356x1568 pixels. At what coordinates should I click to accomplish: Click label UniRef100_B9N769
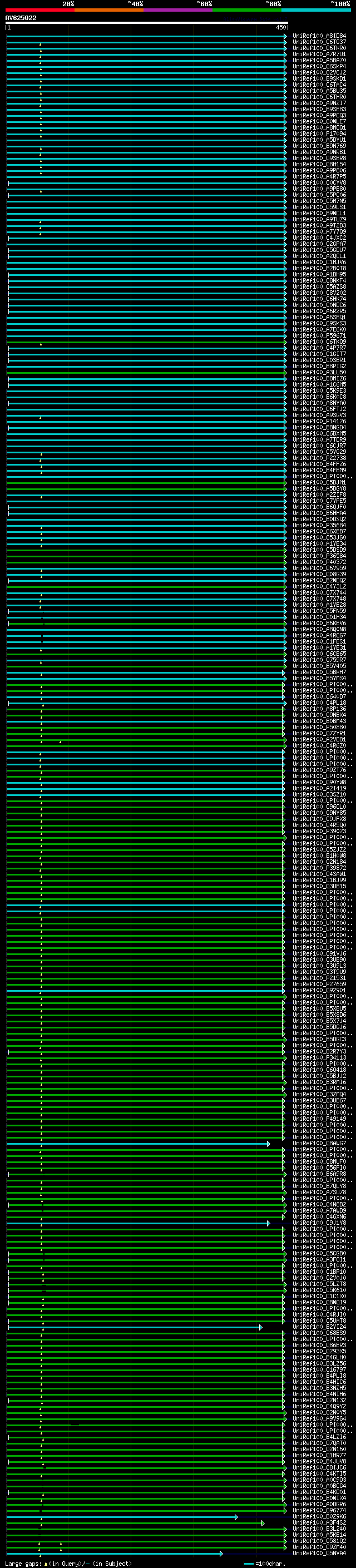tap(319, 146)
